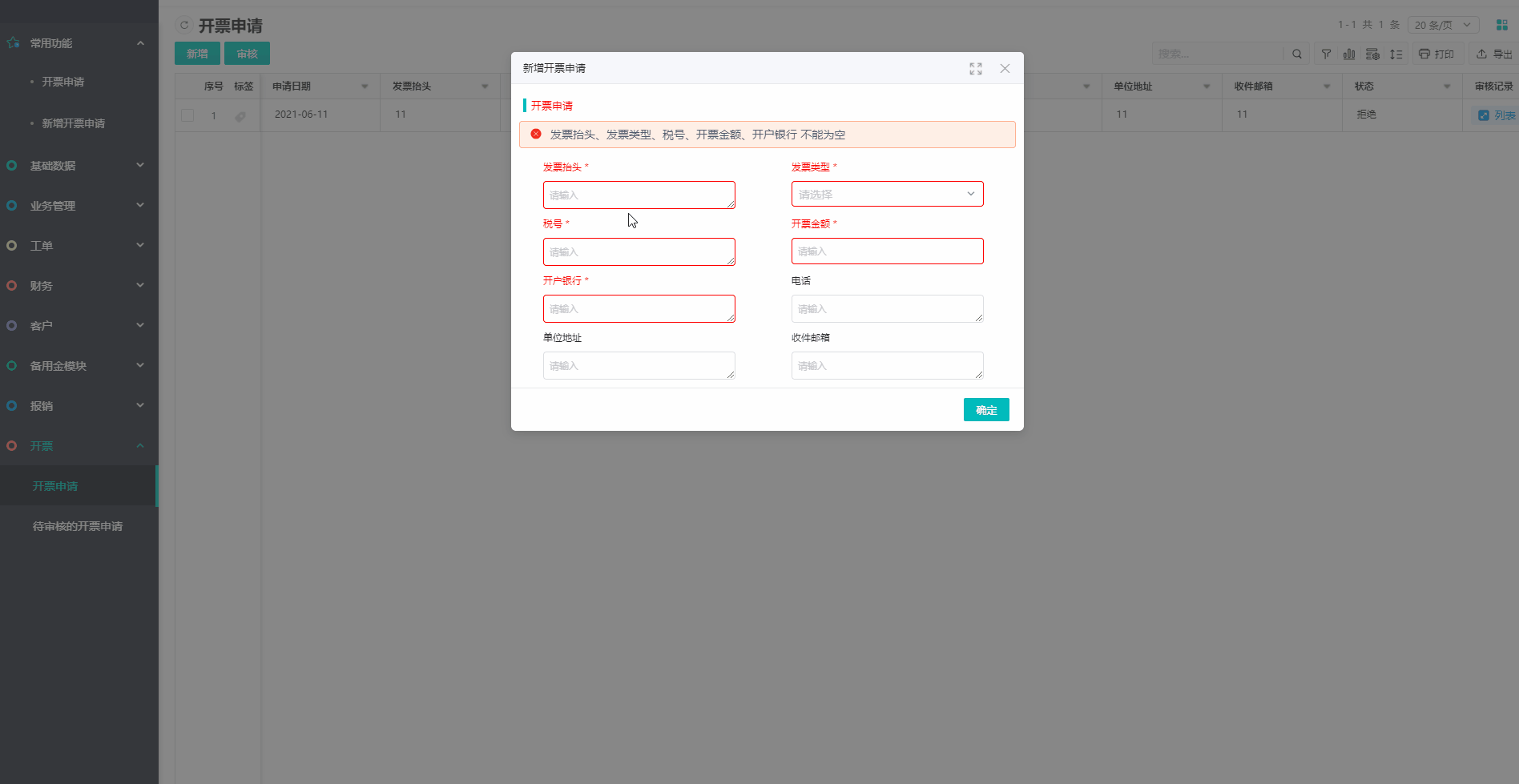Tick the checkbox for row 1
Screen dimensions: 1519x784
click(187, 115)
